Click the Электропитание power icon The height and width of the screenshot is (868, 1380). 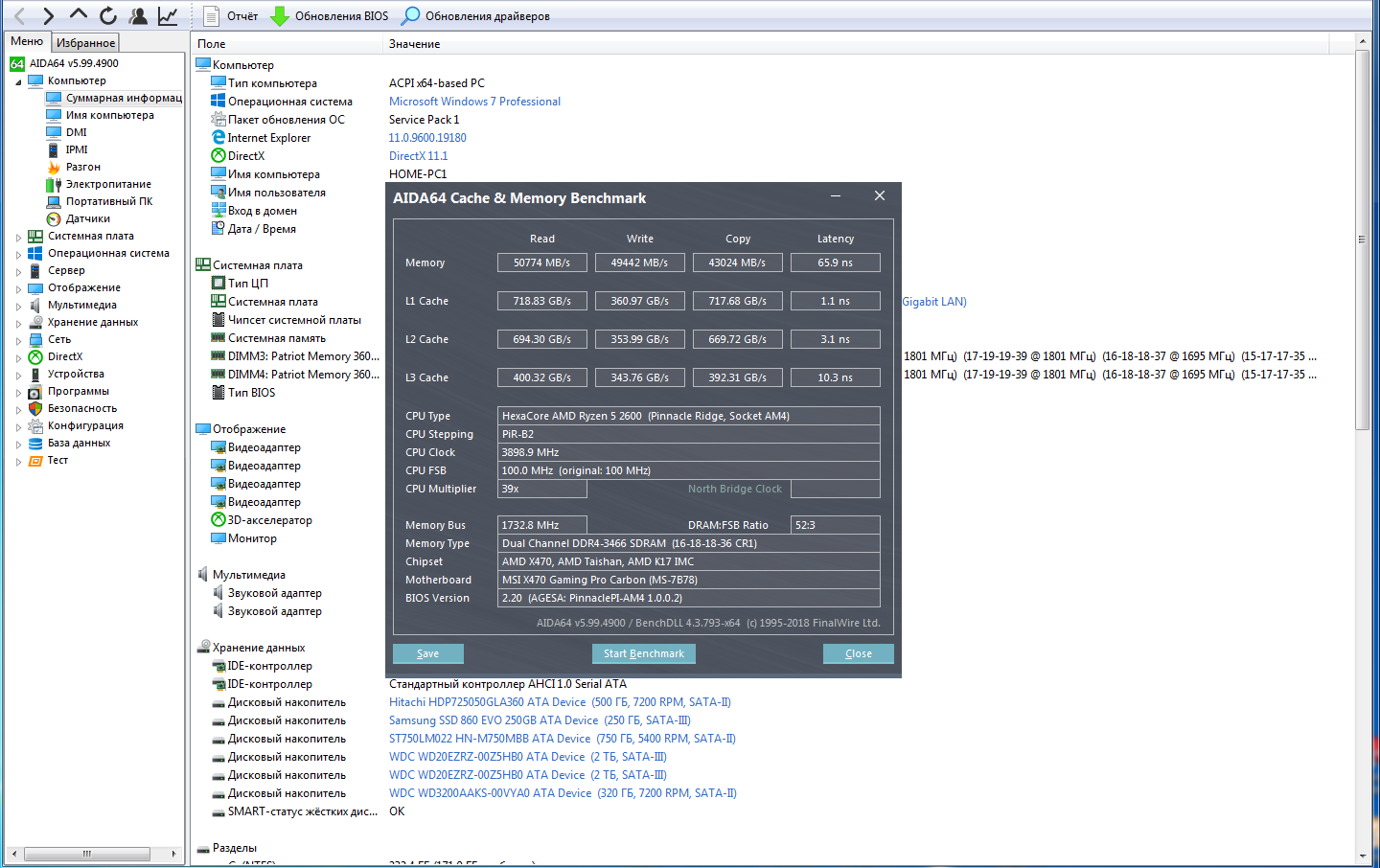(x=54, y=184)
